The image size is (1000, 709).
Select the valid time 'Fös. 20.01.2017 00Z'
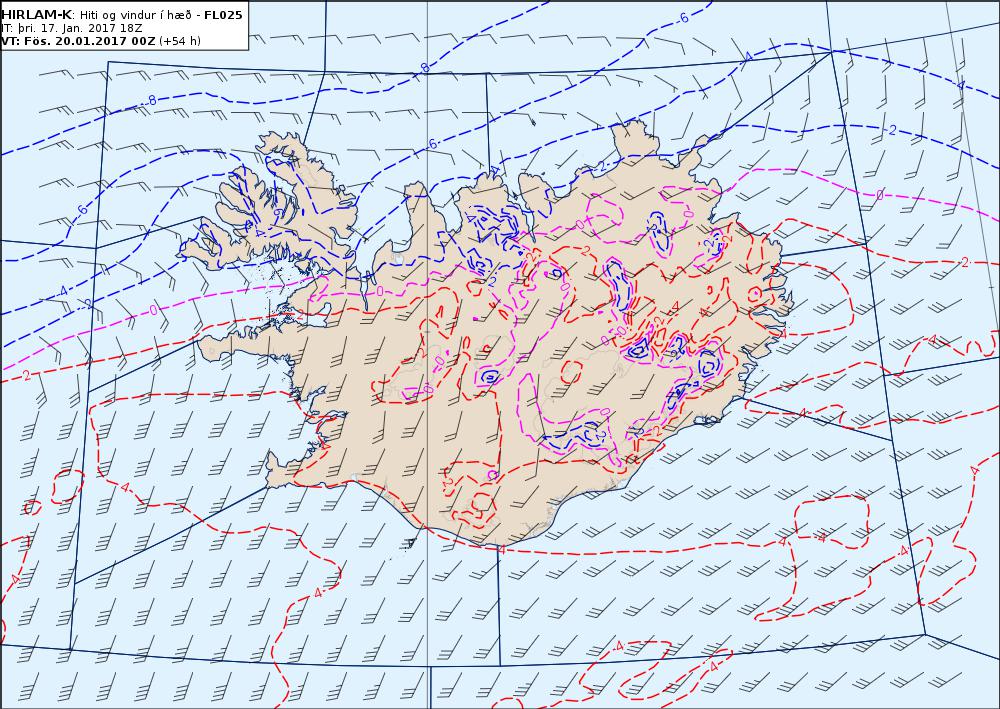click(88, 41)
